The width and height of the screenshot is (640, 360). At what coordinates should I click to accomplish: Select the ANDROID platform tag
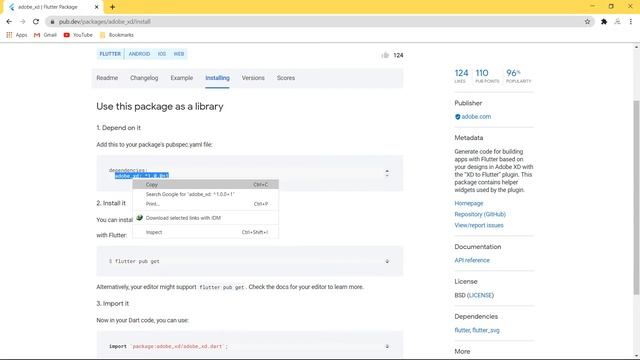click(139, 54)
